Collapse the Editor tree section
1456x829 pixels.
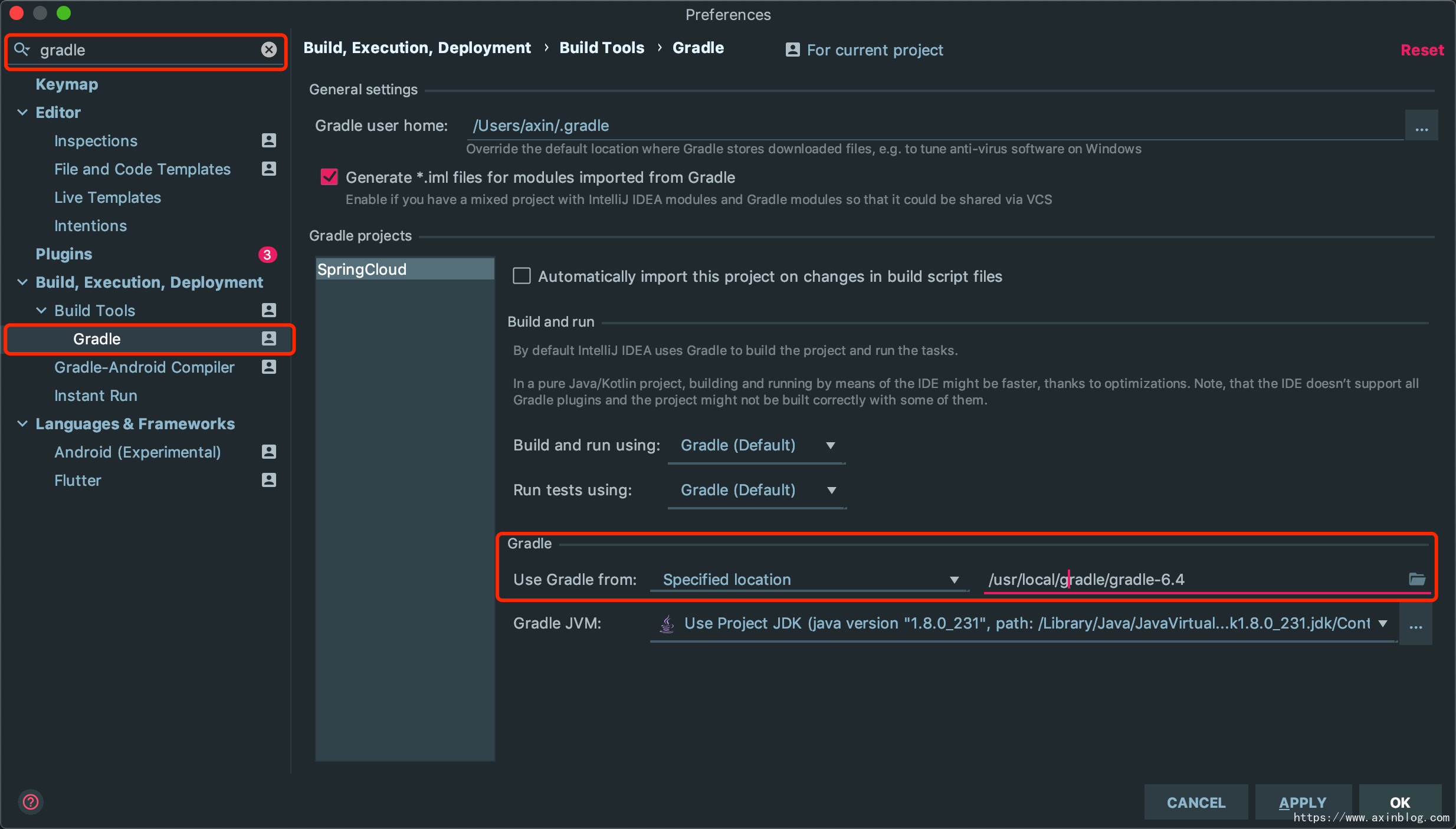[22, 112]
